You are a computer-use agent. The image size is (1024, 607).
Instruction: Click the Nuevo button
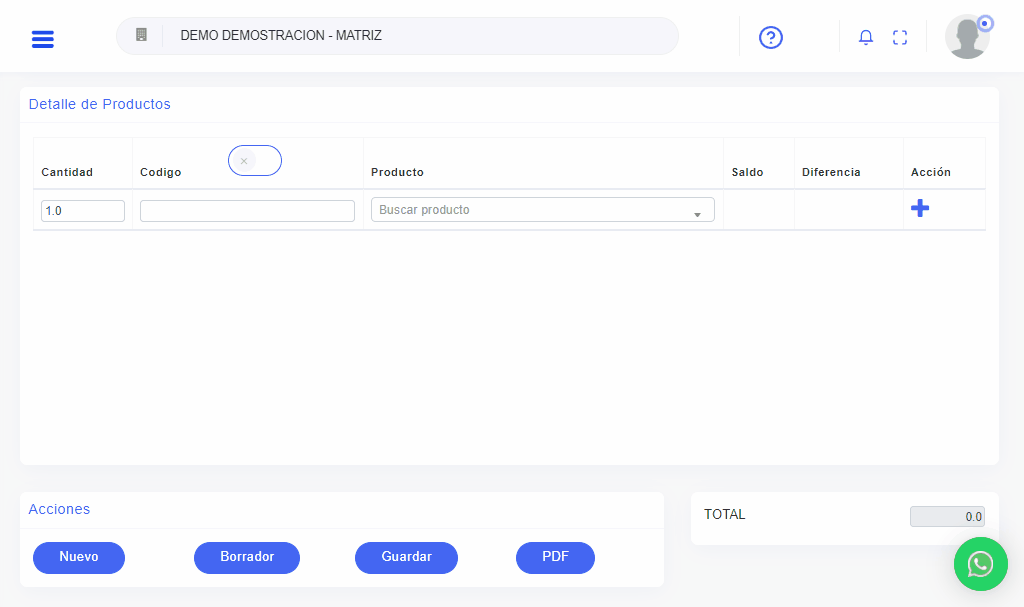[79, 557]
